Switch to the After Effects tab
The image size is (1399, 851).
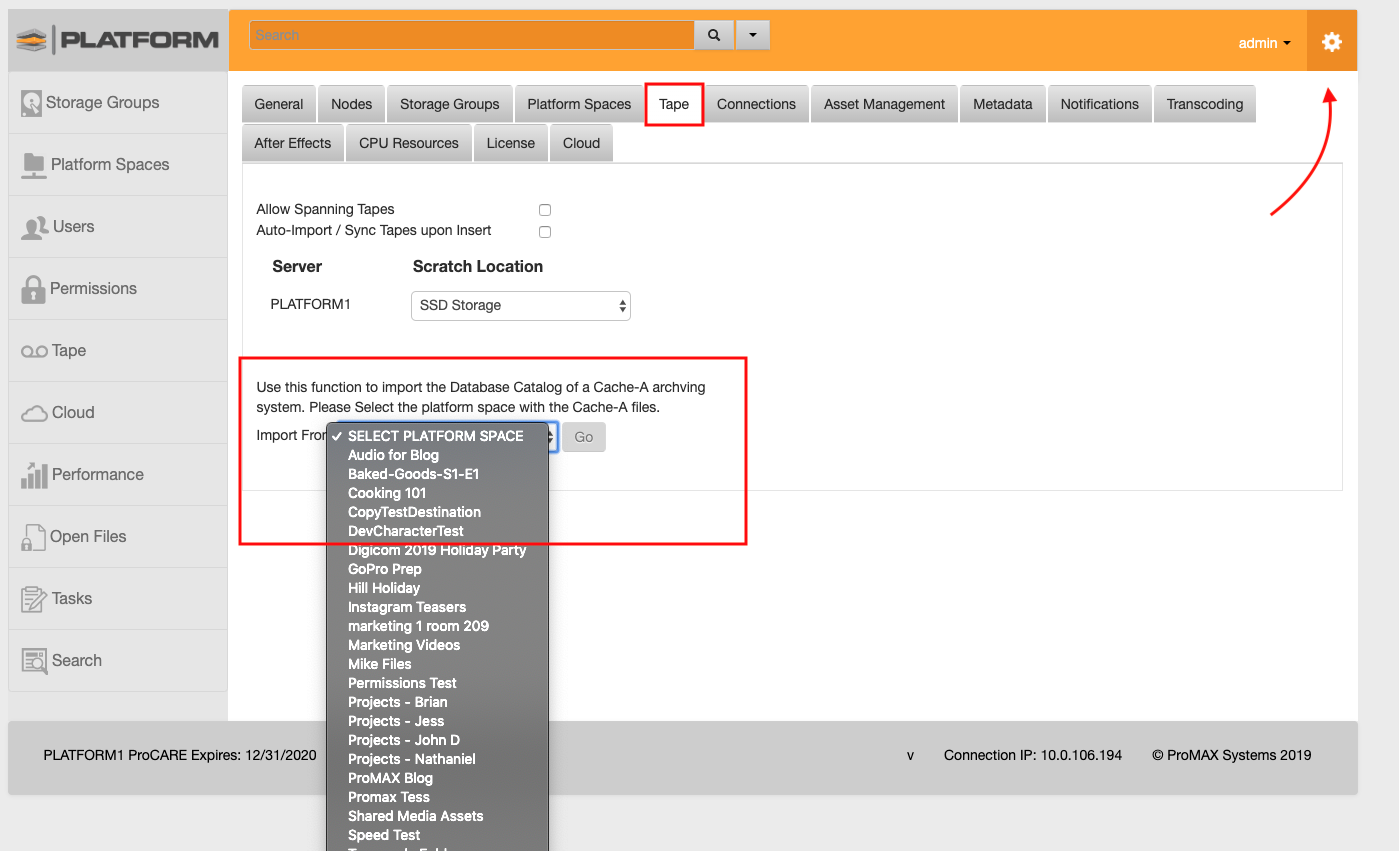[293, 143]
